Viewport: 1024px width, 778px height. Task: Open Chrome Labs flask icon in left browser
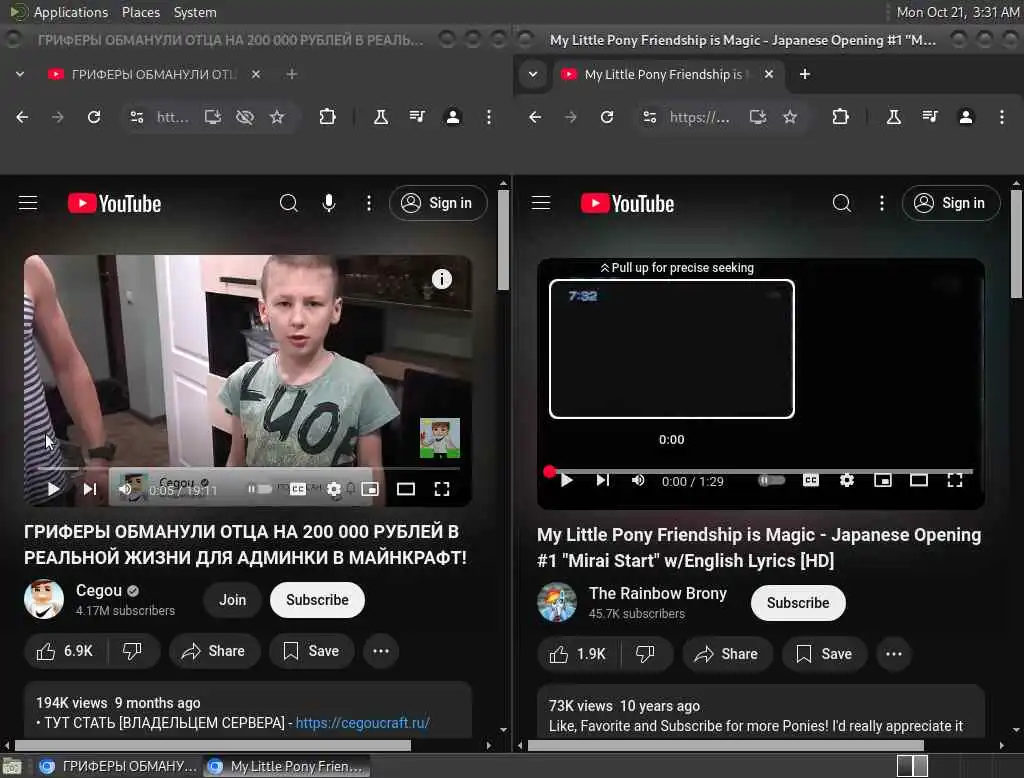coord(381,117)
